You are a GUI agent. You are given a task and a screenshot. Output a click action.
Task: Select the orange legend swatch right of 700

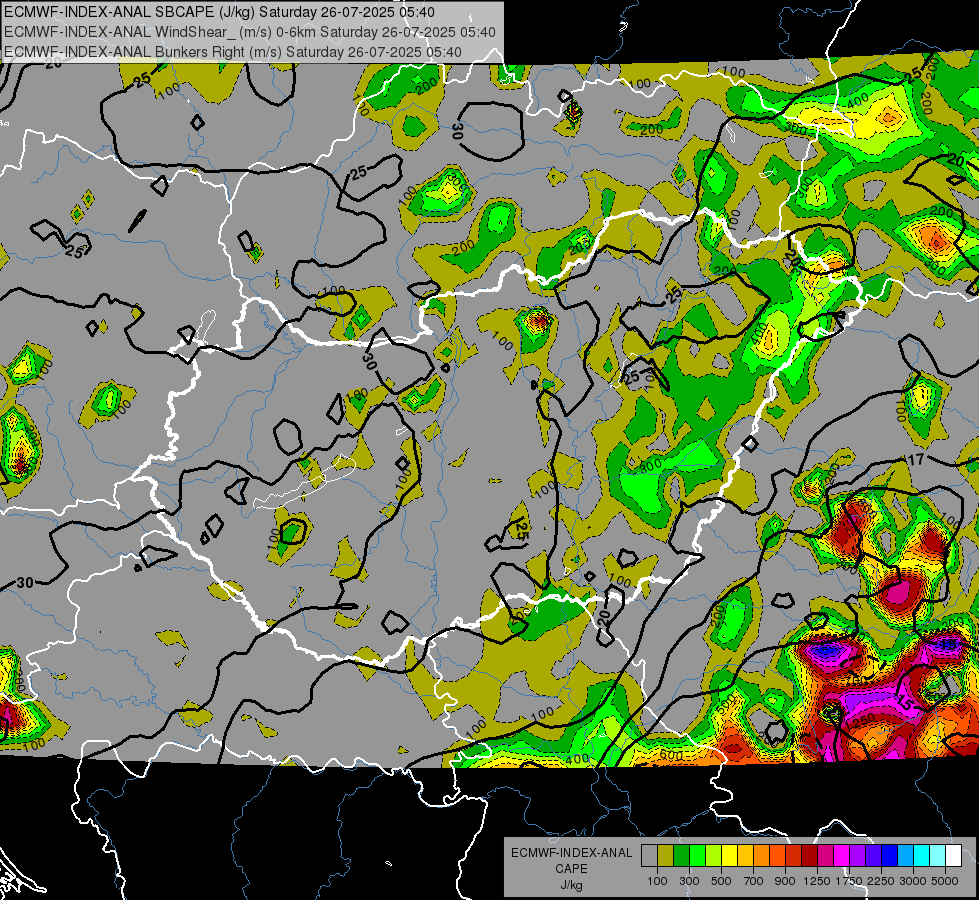click(x=762, y=855)
